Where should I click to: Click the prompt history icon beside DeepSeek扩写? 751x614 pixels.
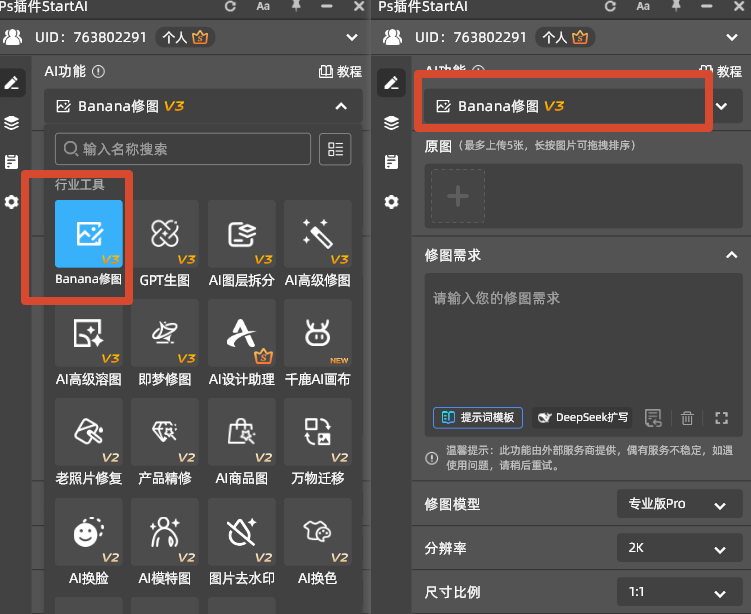click(x=653, y=418)
